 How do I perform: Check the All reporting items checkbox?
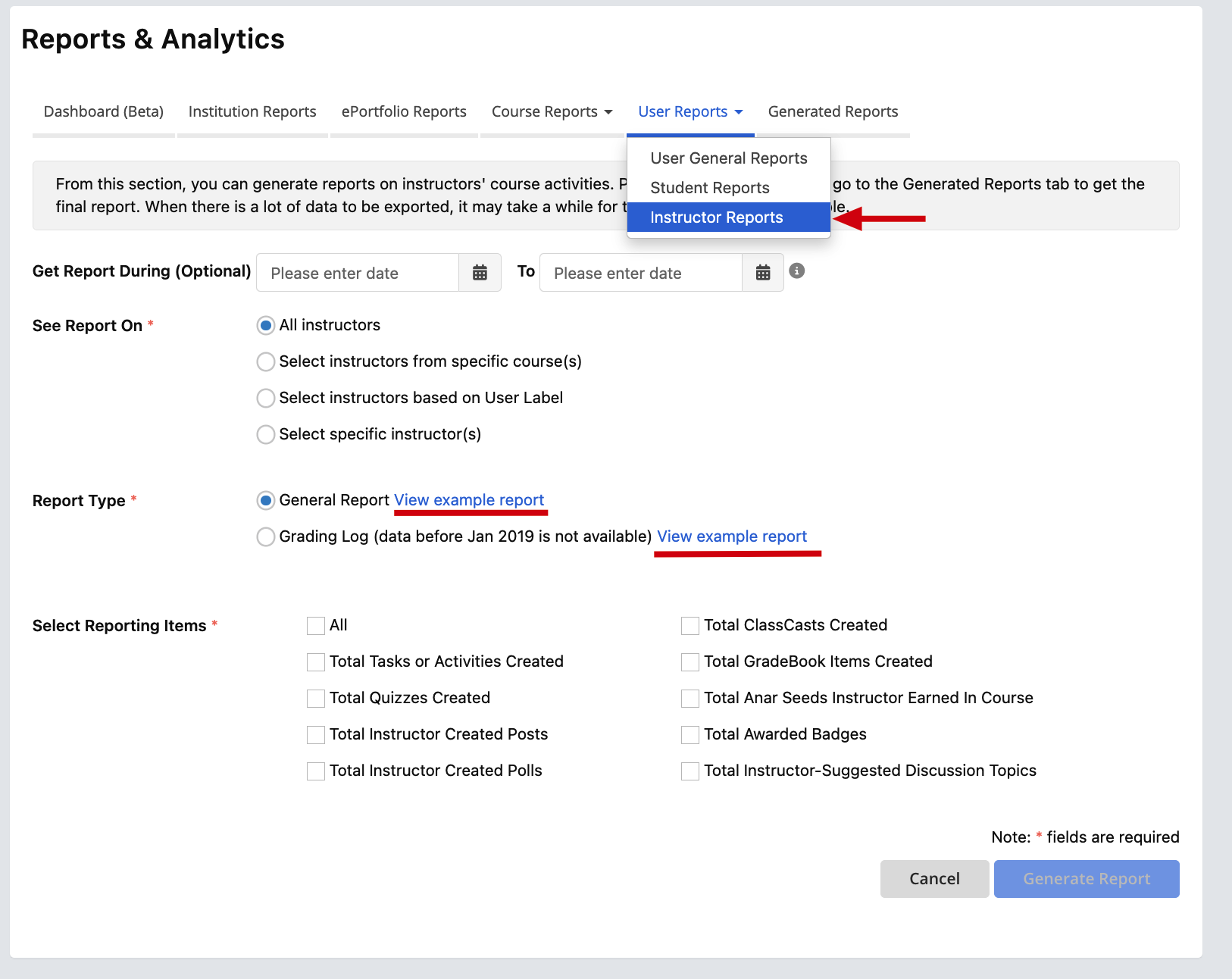316,626
